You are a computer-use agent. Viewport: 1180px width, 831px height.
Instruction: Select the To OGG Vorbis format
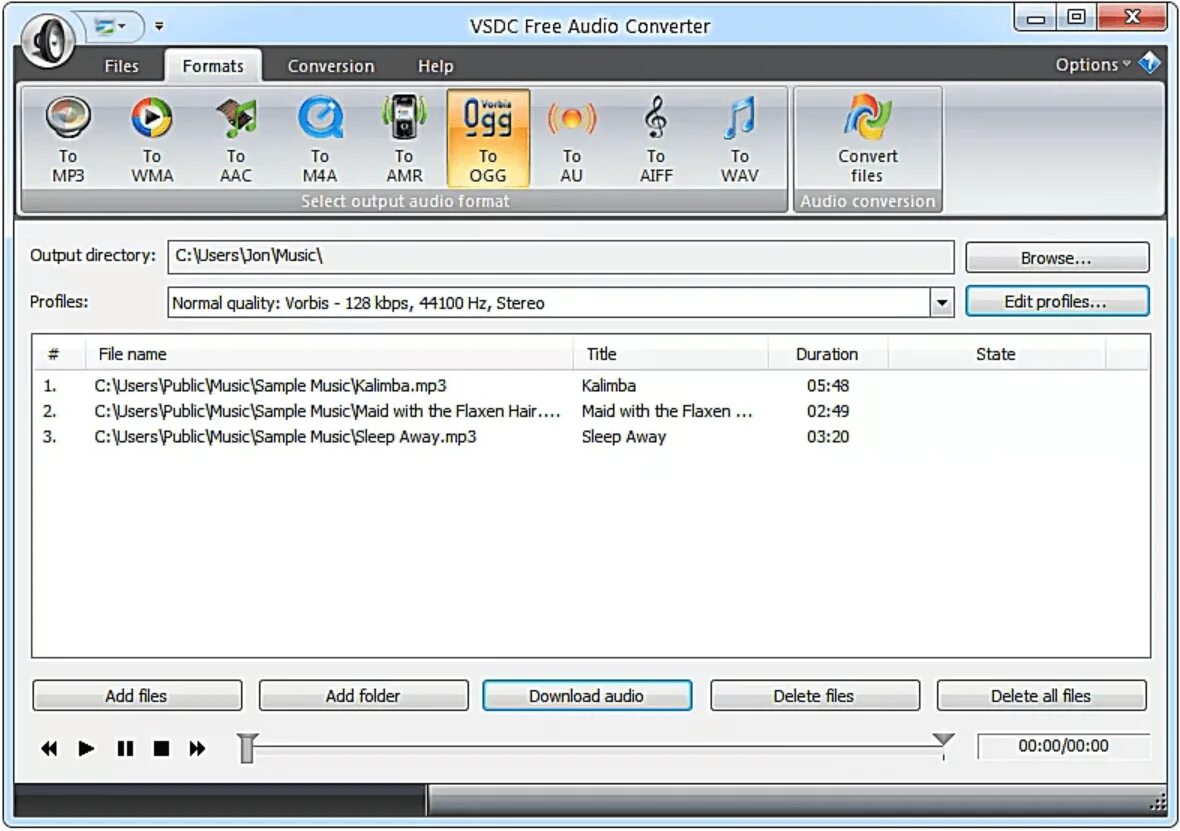(488, 139)
